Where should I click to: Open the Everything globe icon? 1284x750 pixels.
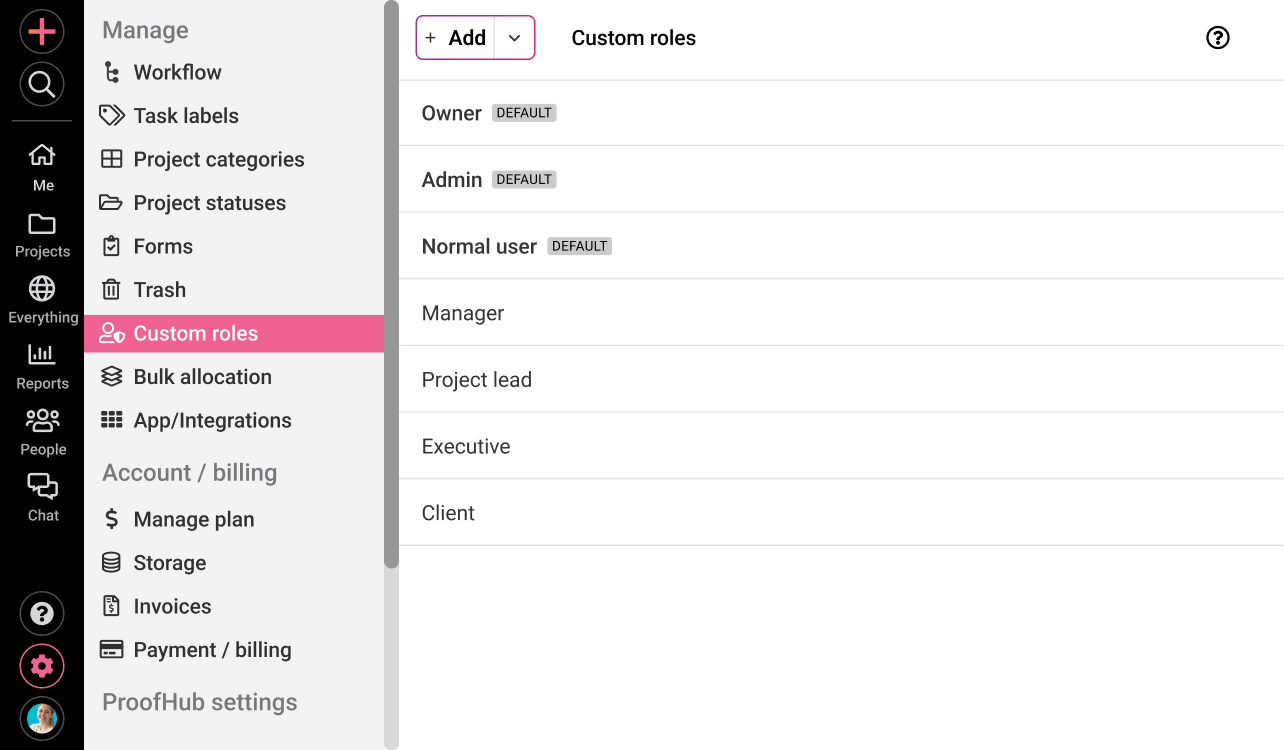pyautogui.click(x=42, y=288)
